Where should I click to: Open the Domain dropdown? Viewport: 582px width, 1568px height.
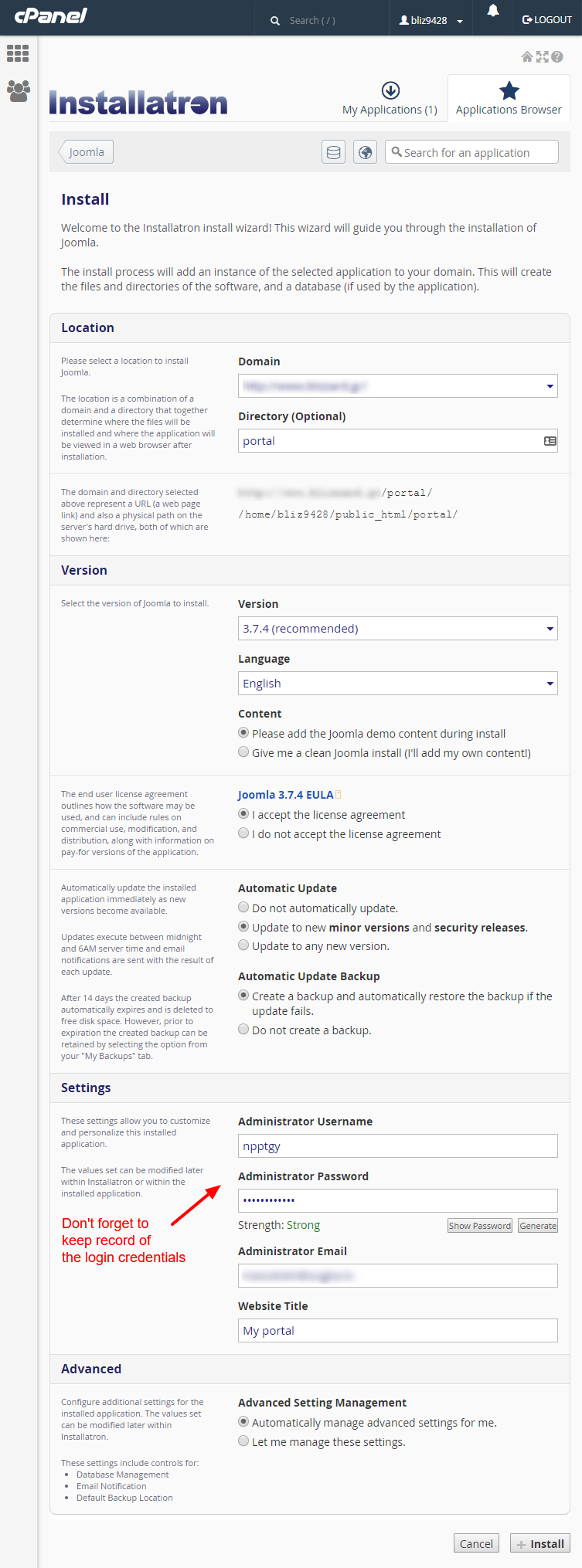[x=398, y=385]
